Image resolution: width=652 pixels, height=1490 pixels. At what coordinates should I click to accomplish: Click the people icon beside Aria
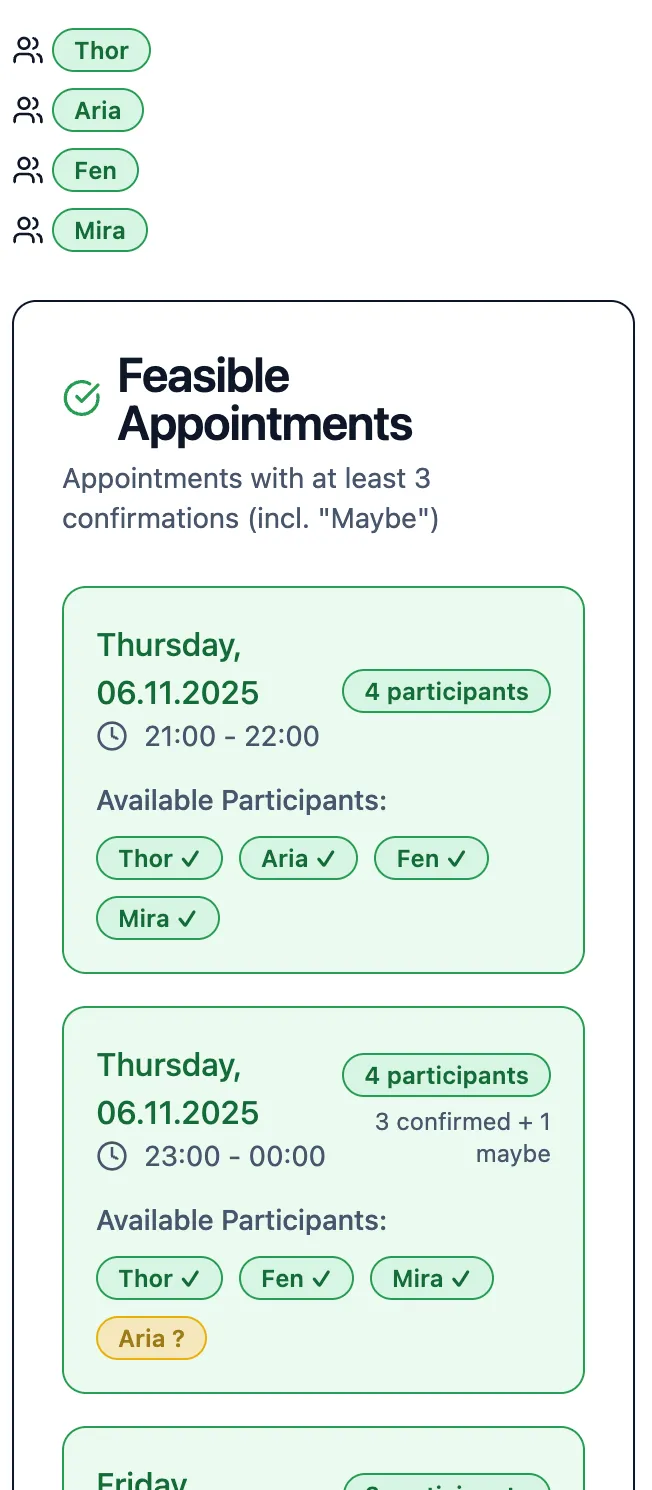point(28,111)
